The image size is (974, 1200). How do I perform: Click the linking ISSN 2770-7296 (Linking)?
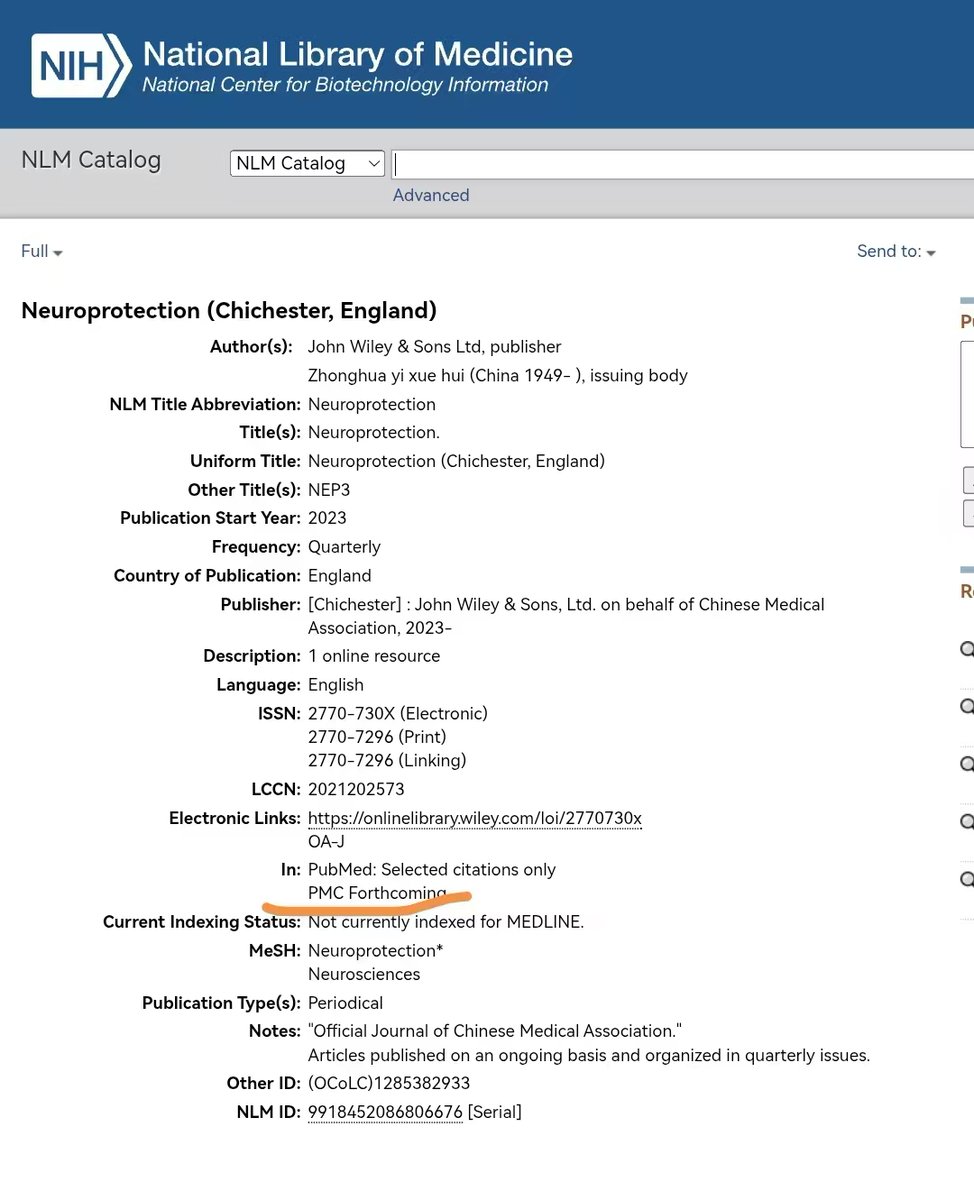[x=387, y=760]
